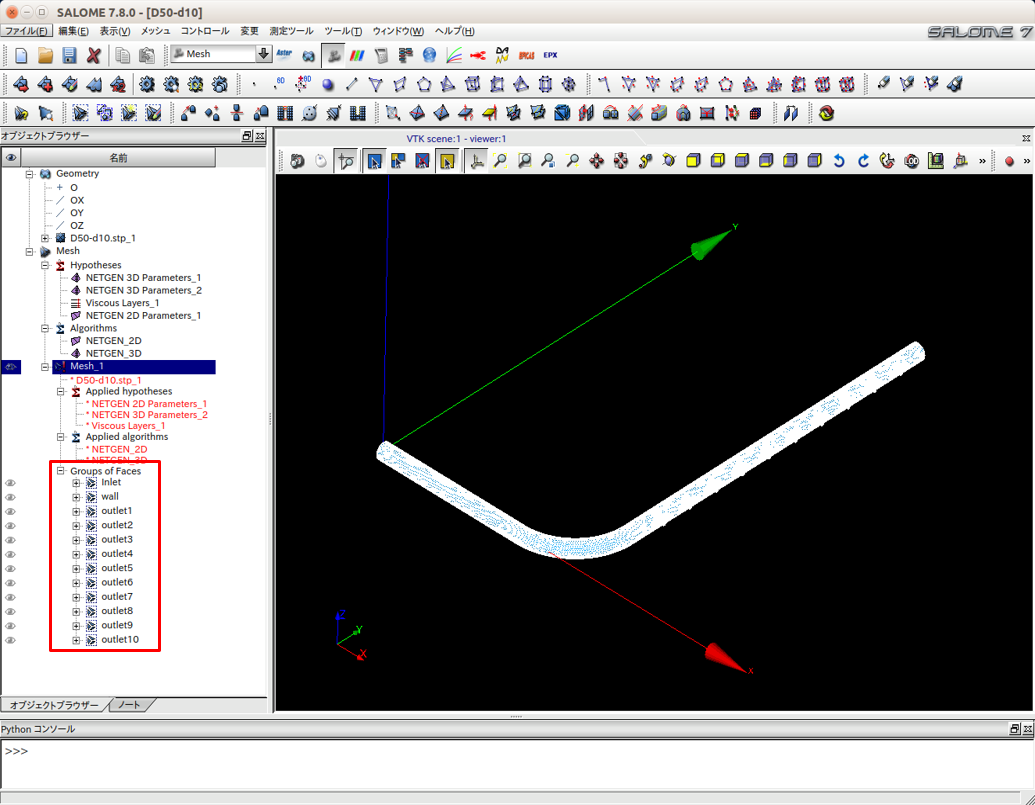Click the fit-all magnifier in viewer
This screenshot has width=1035, height=805.
500,160
